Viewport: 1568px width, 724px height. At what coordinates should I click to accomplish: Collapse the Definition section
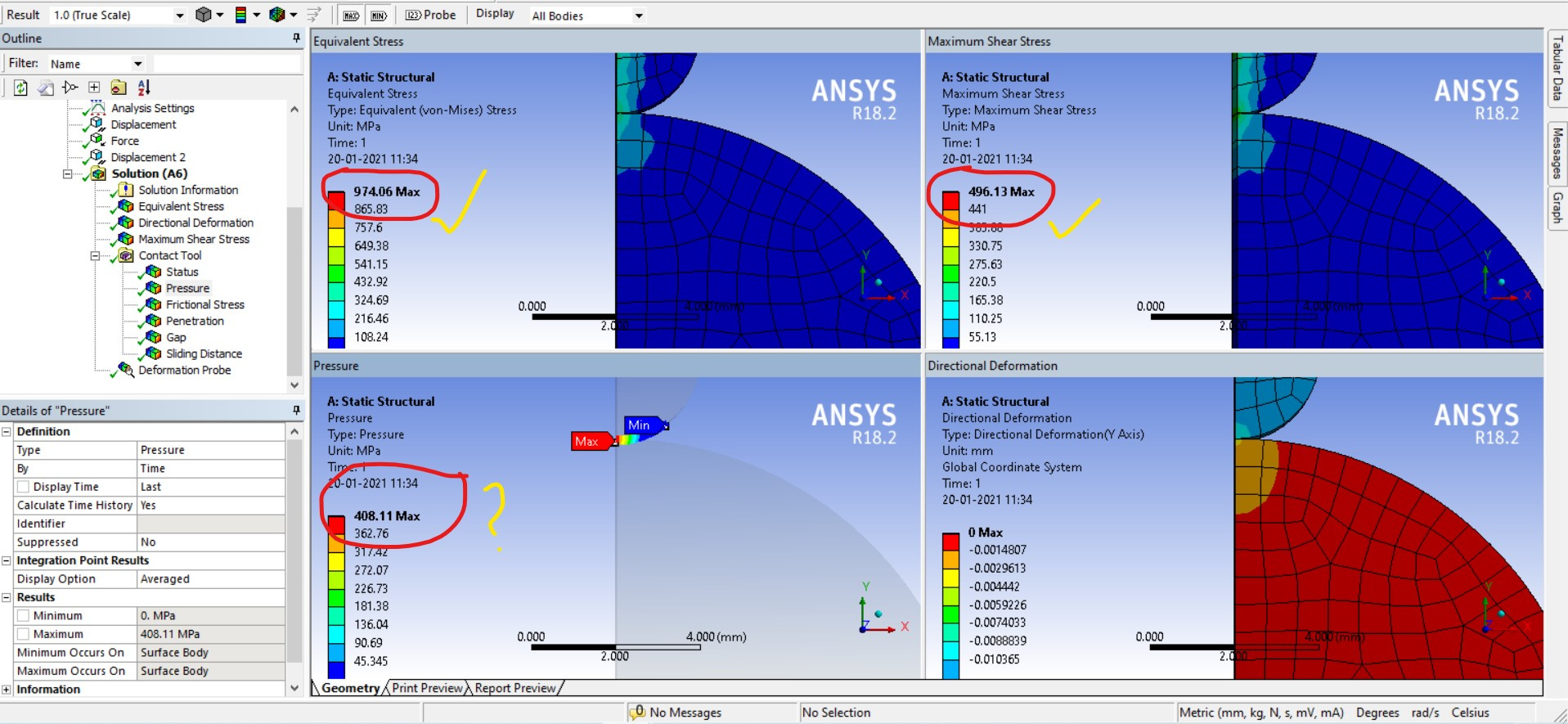pyautogui.click(x=7, y=431)
